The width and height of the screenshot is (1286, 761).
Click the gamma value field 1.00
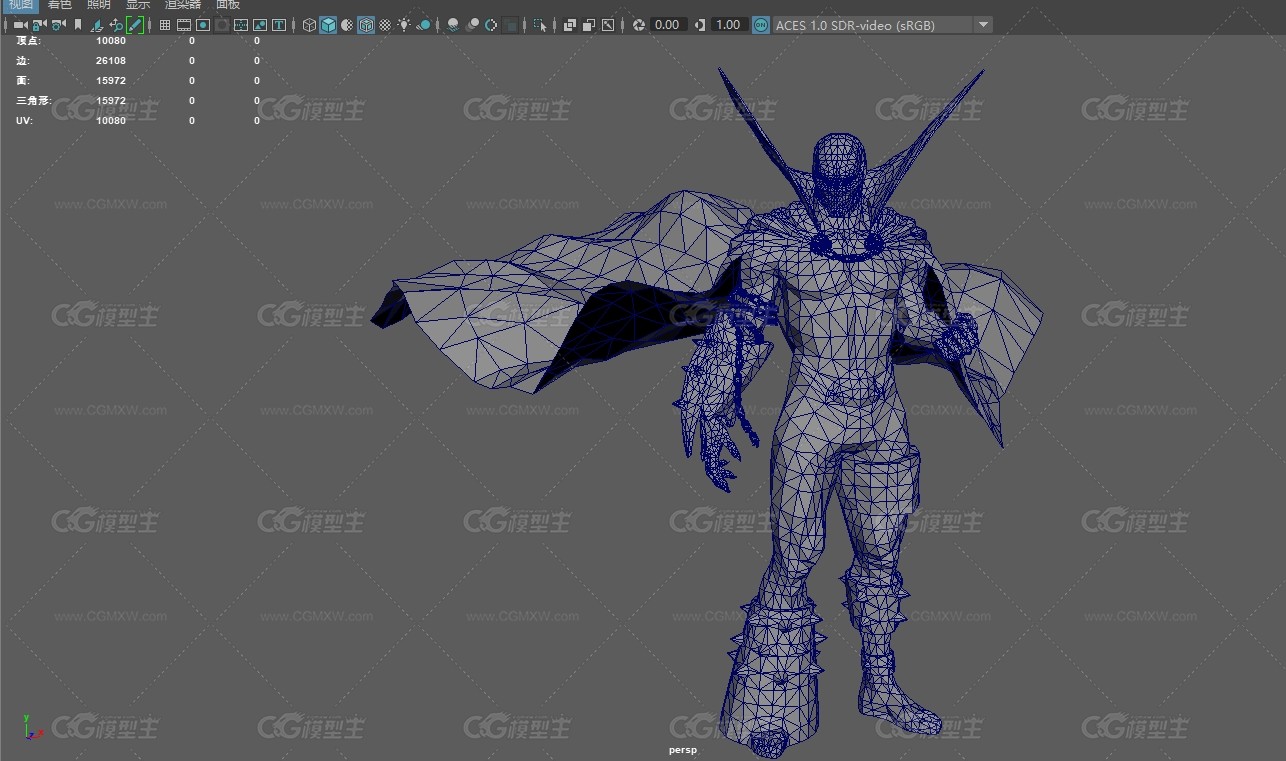(729, 25)
